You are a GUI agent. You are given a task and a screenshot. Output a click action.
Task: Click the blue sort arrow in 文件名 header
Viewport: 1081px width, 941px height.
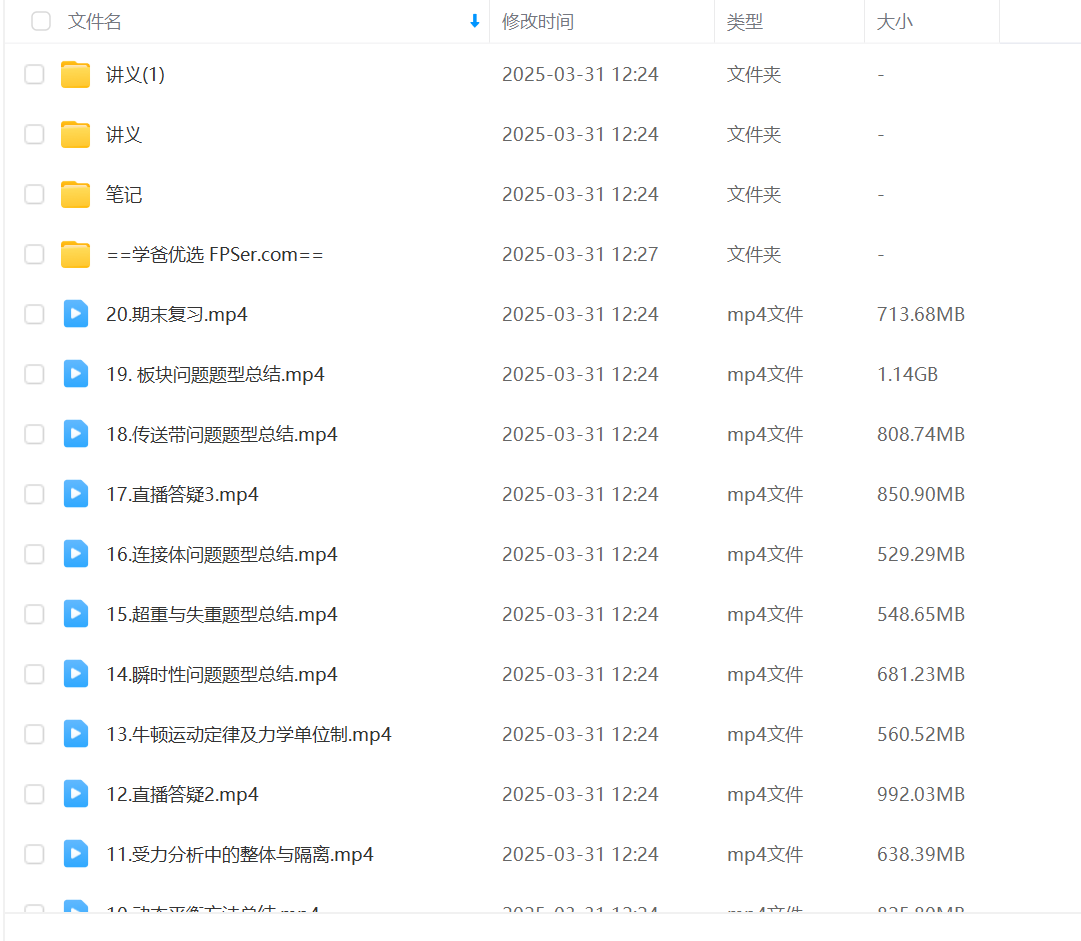474,21
